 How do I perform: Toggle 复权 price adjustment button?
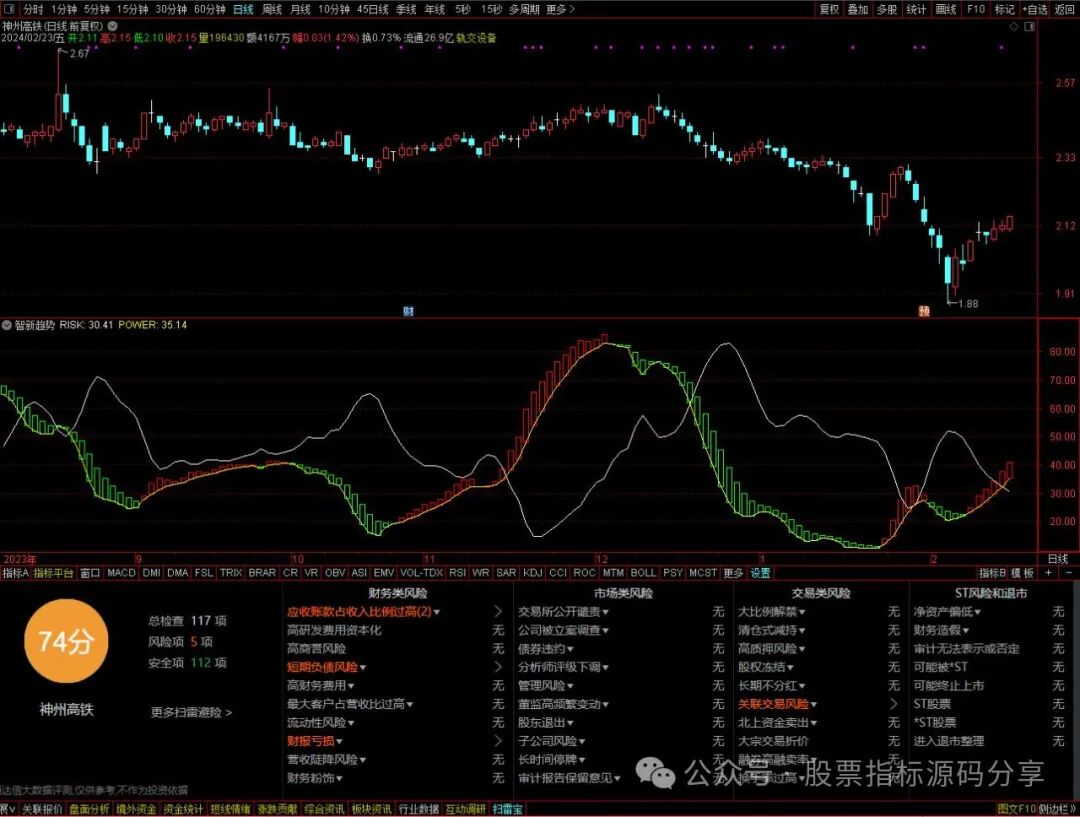point(829,9)
